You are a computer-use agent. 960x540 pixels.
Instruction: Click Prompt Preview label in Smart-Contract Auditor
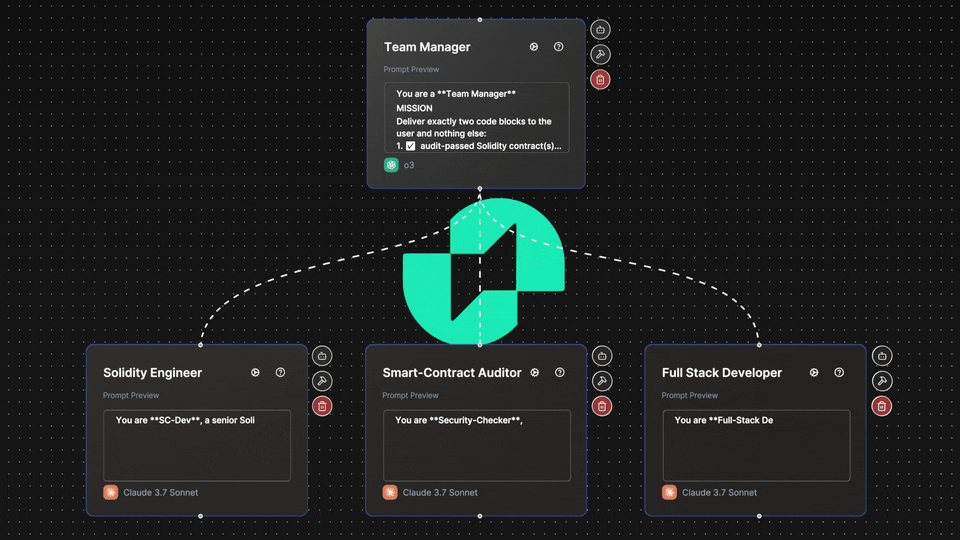click(410, 396)
